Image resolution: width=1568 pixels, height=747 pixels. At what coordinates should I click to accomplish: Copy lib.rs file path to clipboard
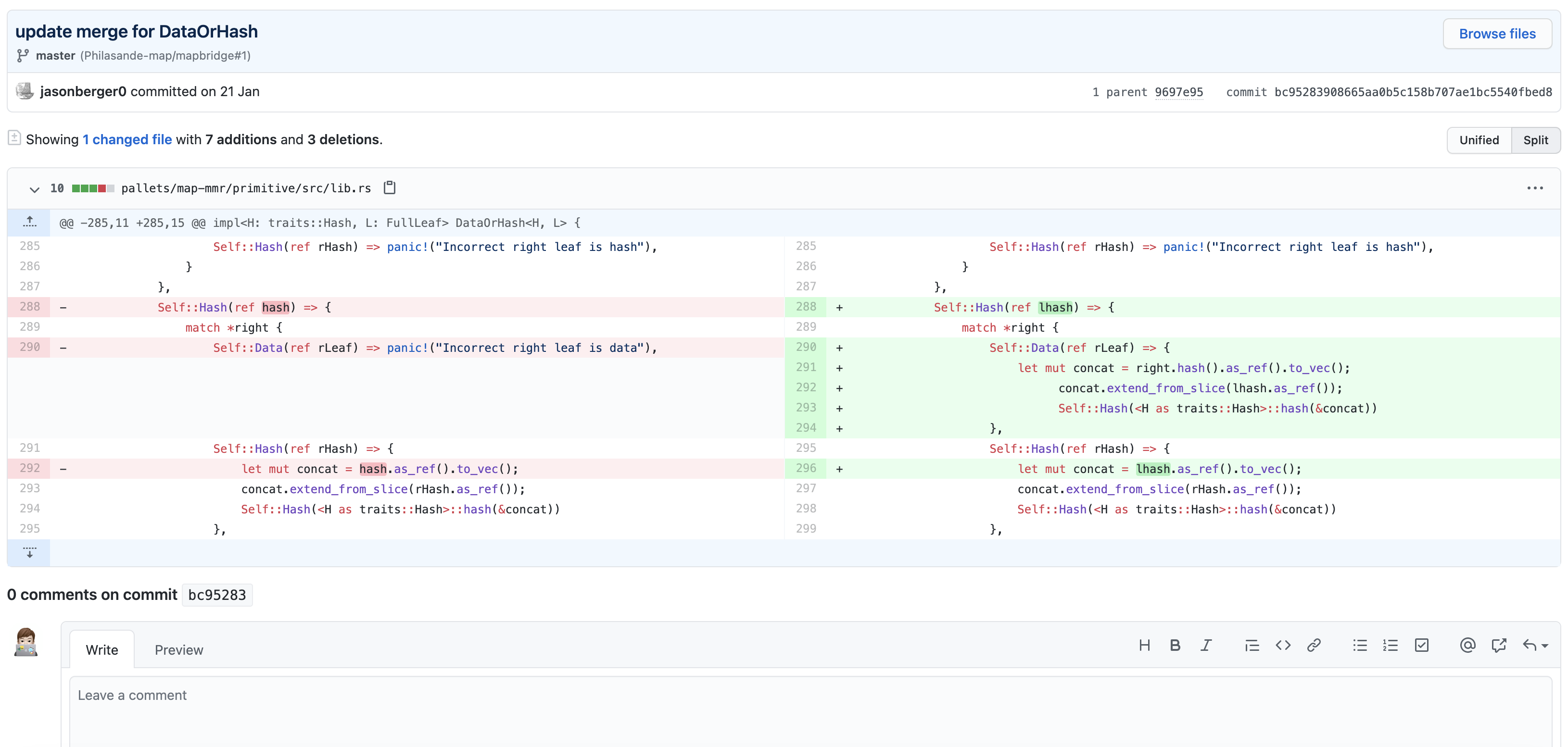pyautogui.click(x=390, y=188)
